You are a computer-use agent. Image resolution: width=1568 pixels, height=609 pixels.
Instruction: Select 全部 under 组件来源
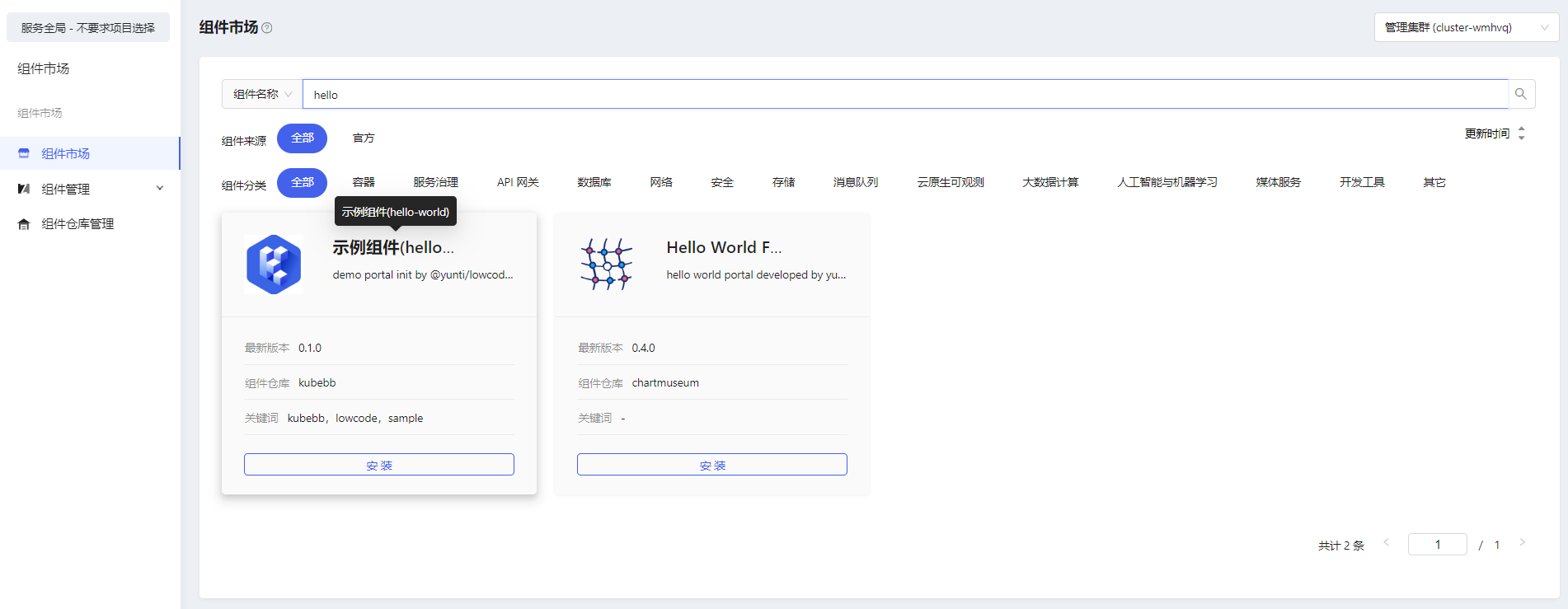pyautogui.click(x=302, y=138)
